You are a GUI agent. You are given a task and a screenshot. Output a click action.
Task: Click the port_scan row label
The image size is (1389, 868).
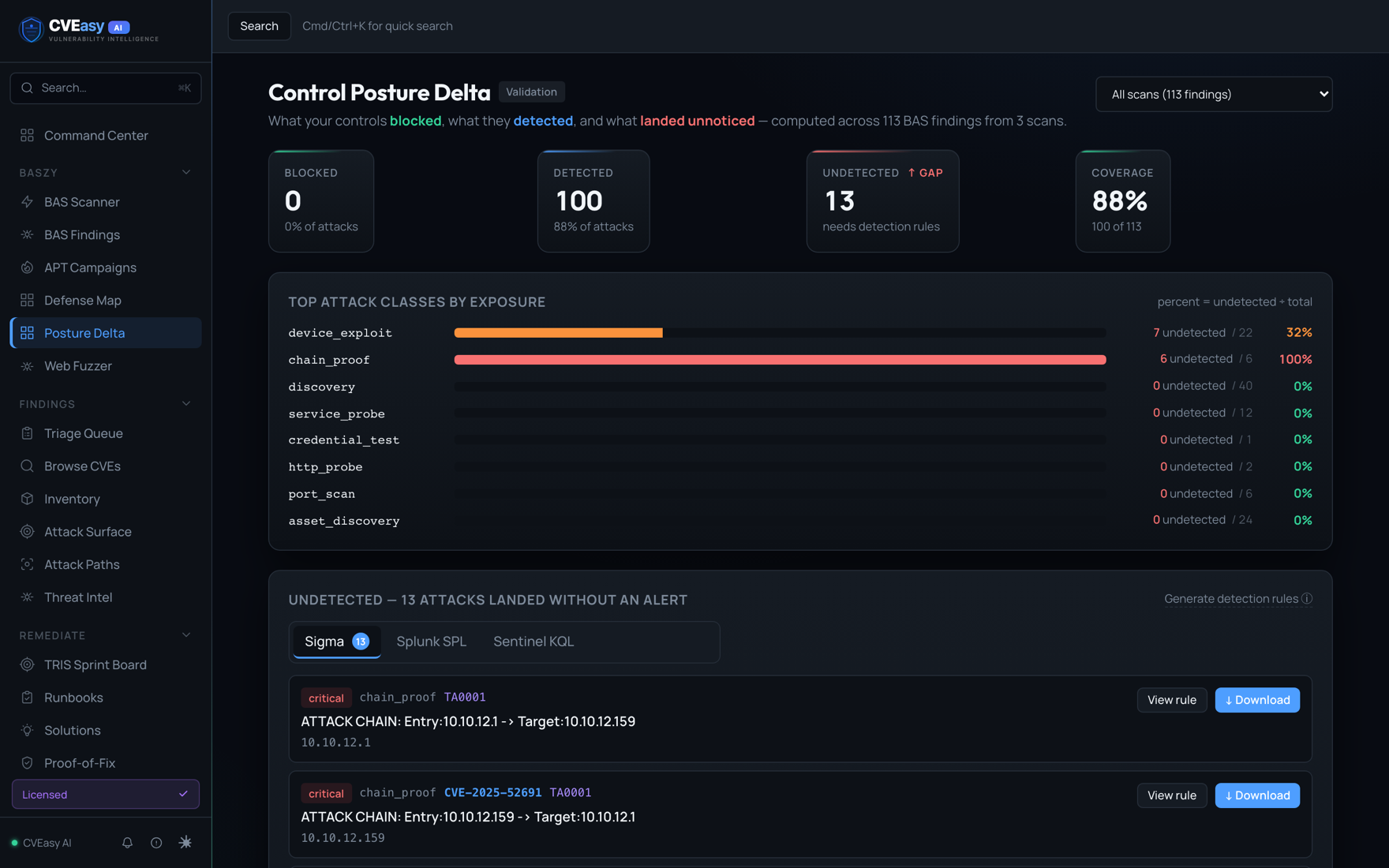[x=322, y=494]
